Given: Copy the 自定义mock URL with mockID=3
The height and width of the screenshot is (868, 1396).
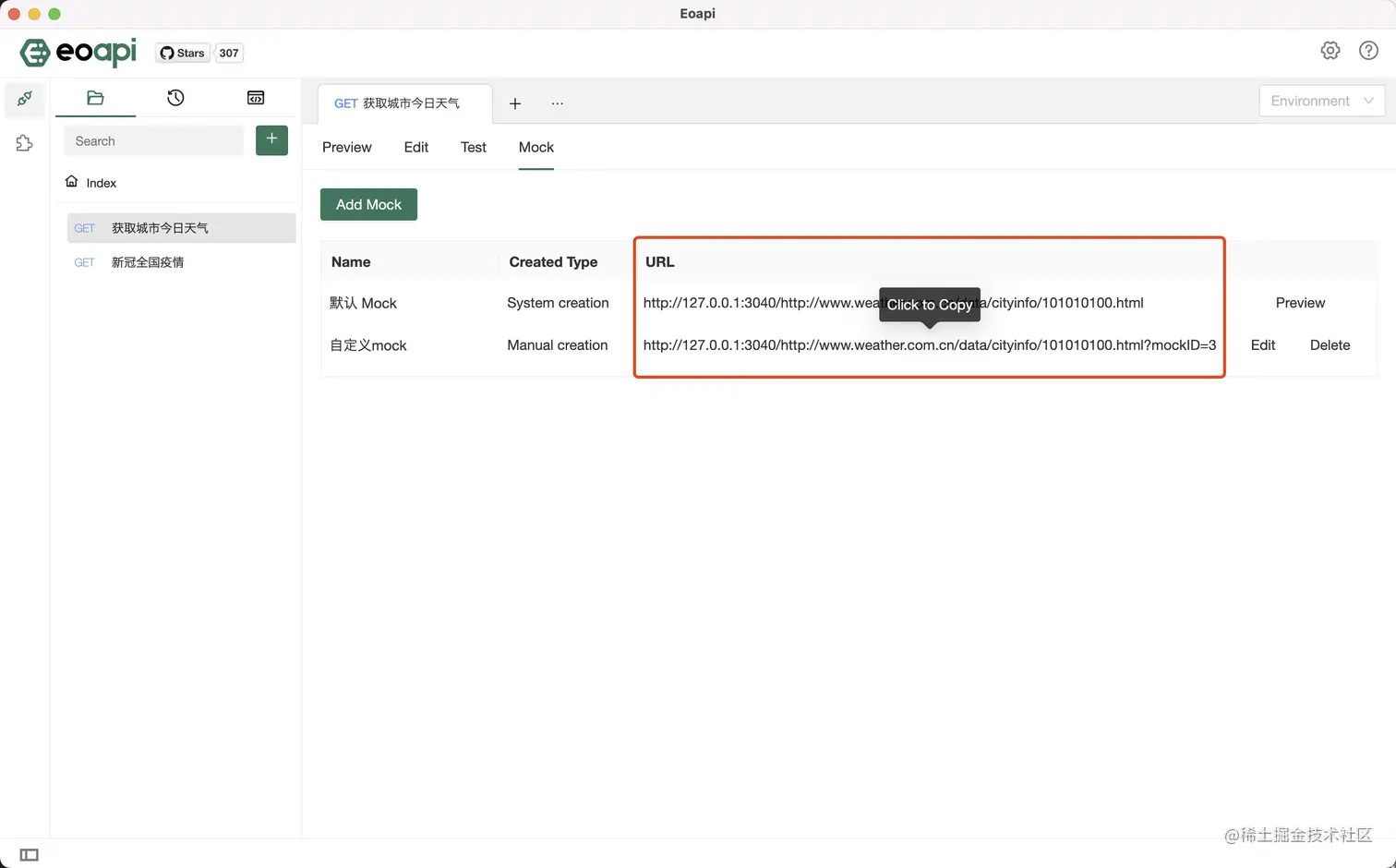Looking at the screenshot, I should tap(929, 345).
